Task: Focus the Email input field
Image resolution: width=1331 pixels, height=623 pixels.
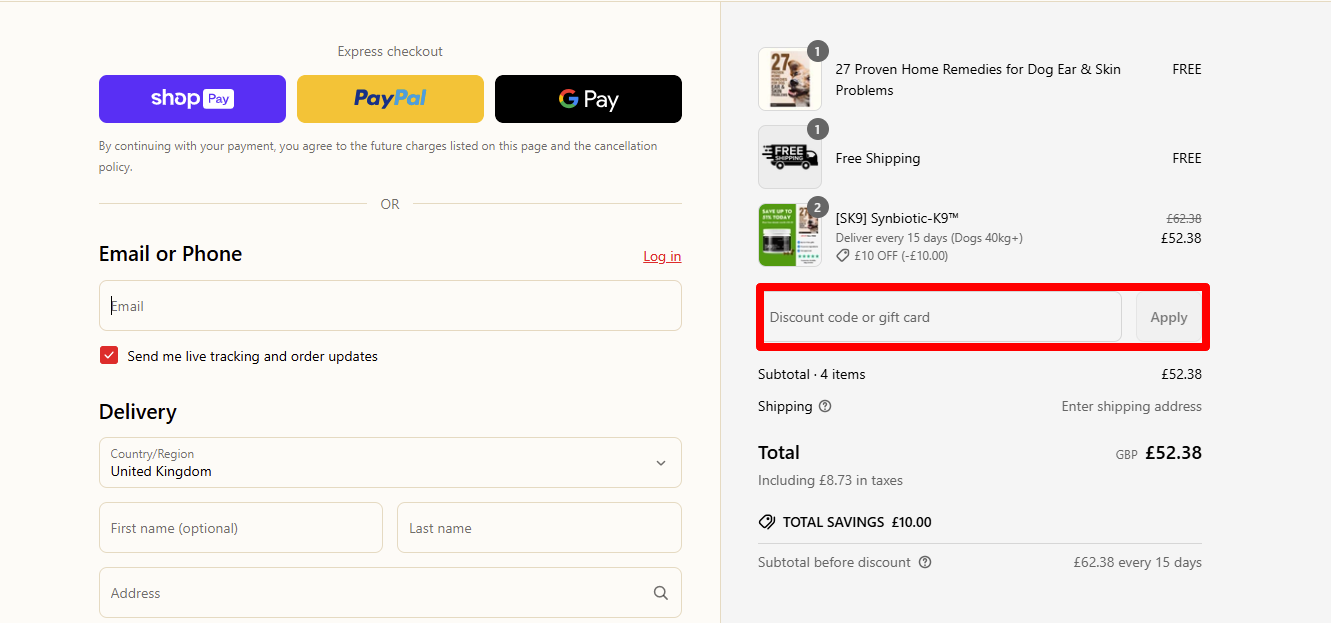Action: (390, 306)
